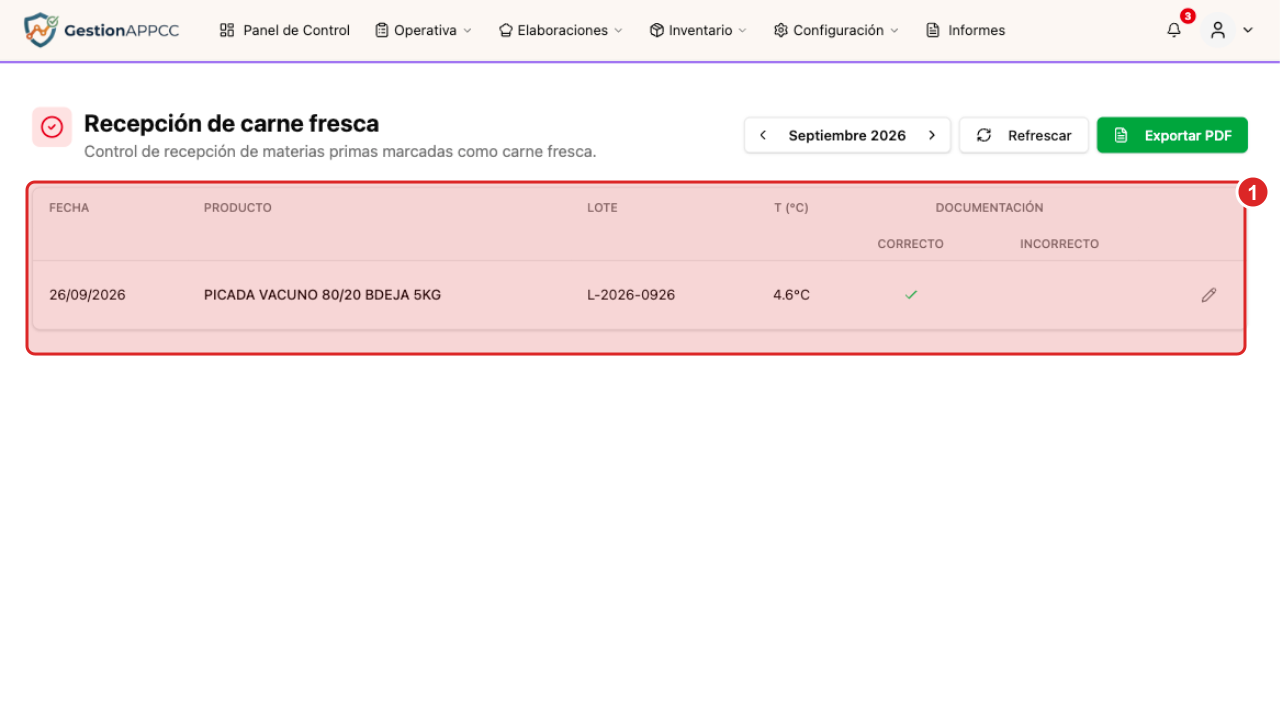This screenshot has height=720, width=1280.
Task: Open the notifications bell icon
Action: point(1174,30)
